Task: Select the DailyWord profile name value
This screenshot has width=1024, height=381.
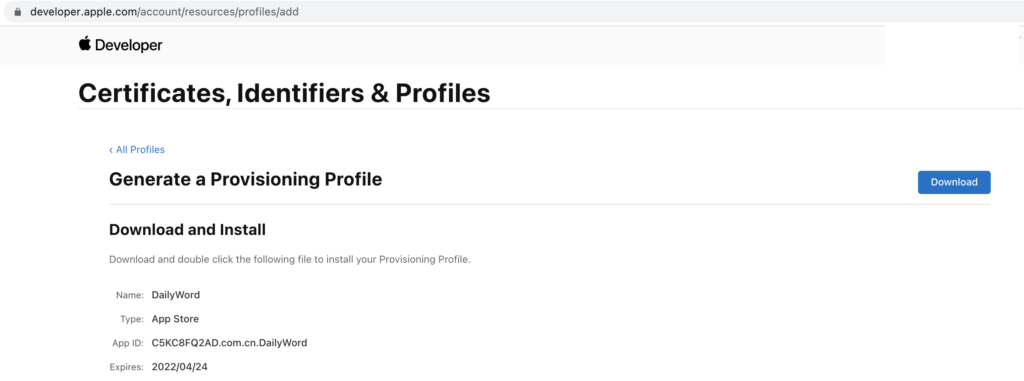Action: point(176,295)
